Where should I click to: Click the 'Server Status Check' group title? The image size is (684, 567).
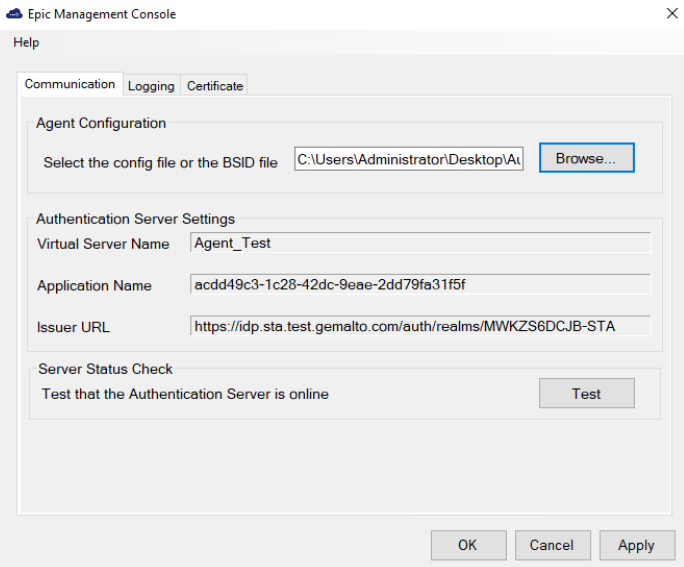click(x=105, y=369)
